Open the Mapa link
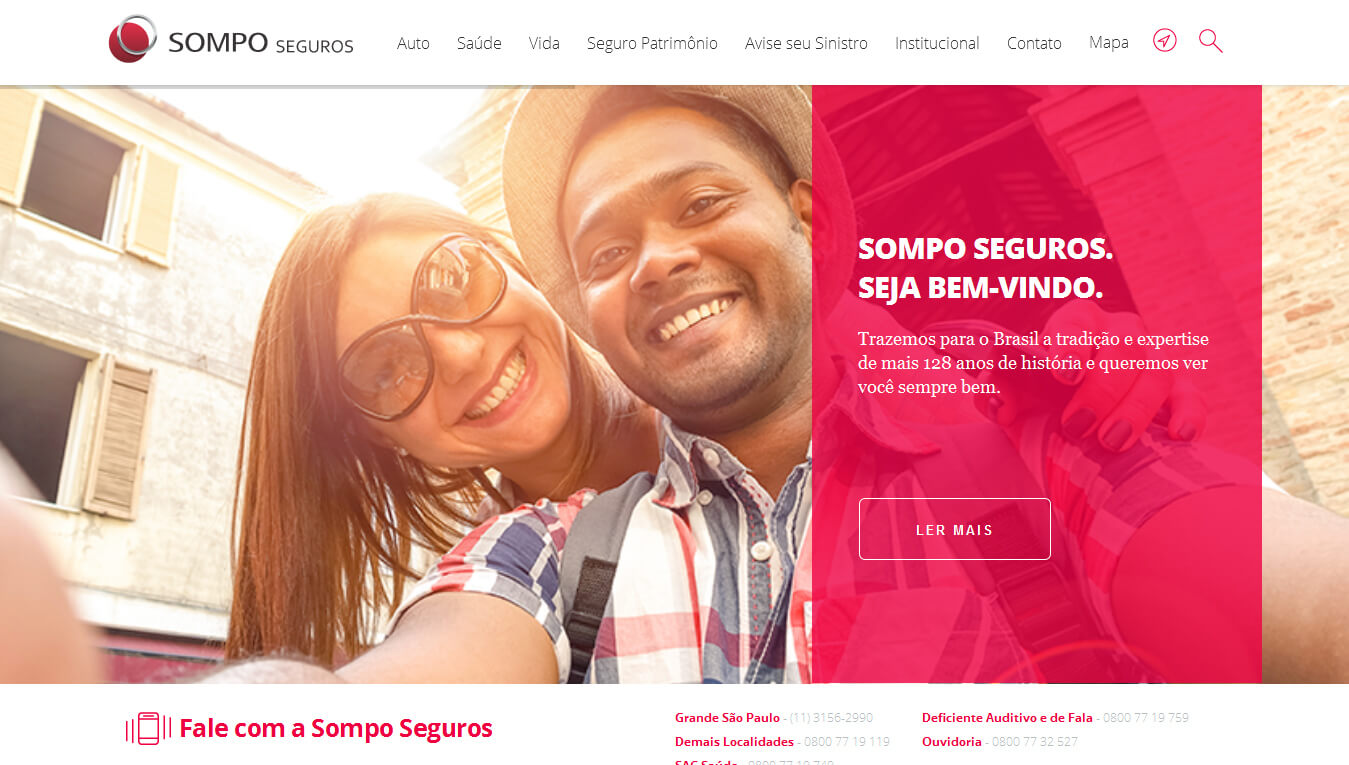Screen dimensions: 1349x765 point(1108,43)
